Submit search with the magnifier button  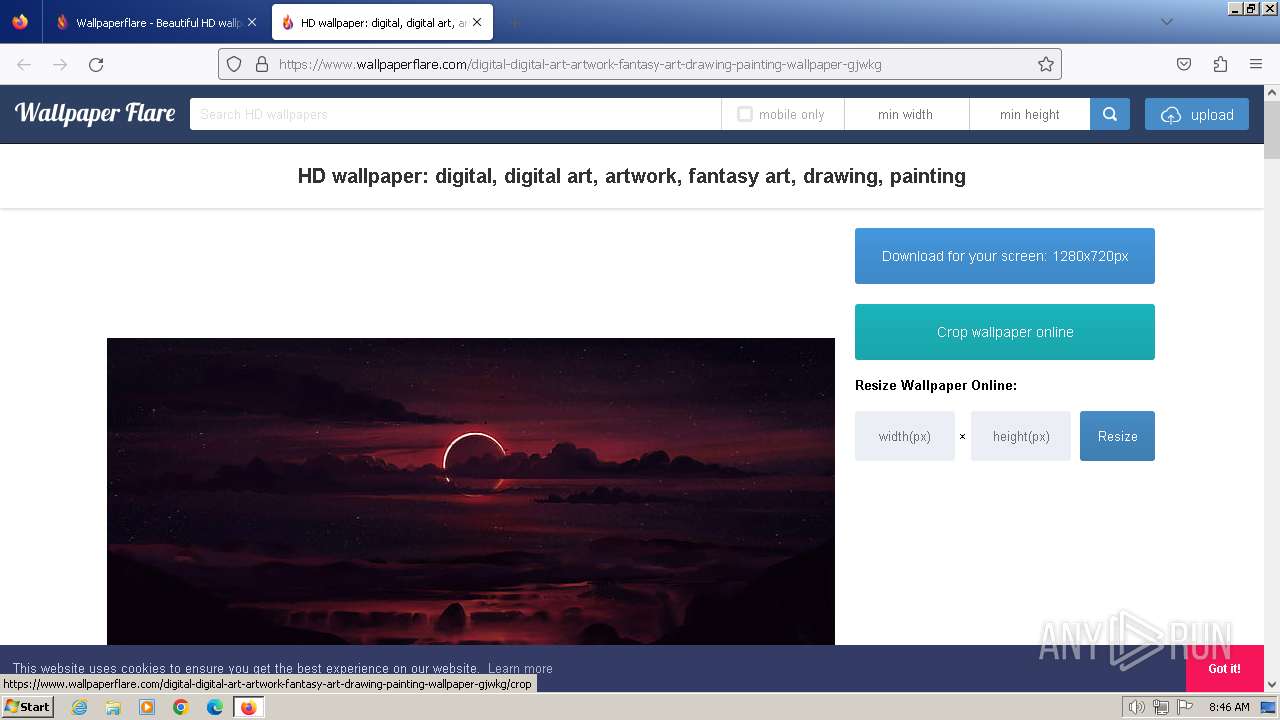[1110, 114]
